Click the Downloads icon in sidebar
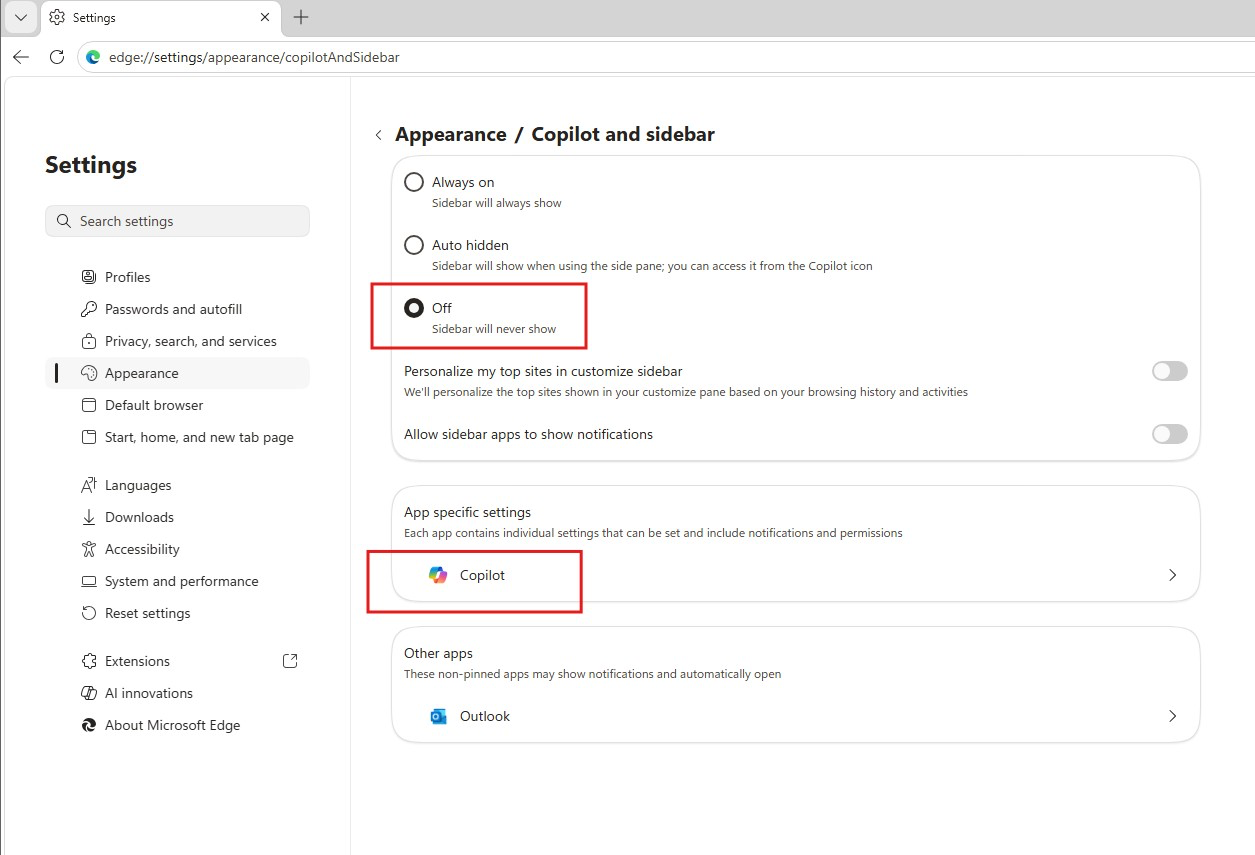The image size is (1255, 855). pos(89,517)
